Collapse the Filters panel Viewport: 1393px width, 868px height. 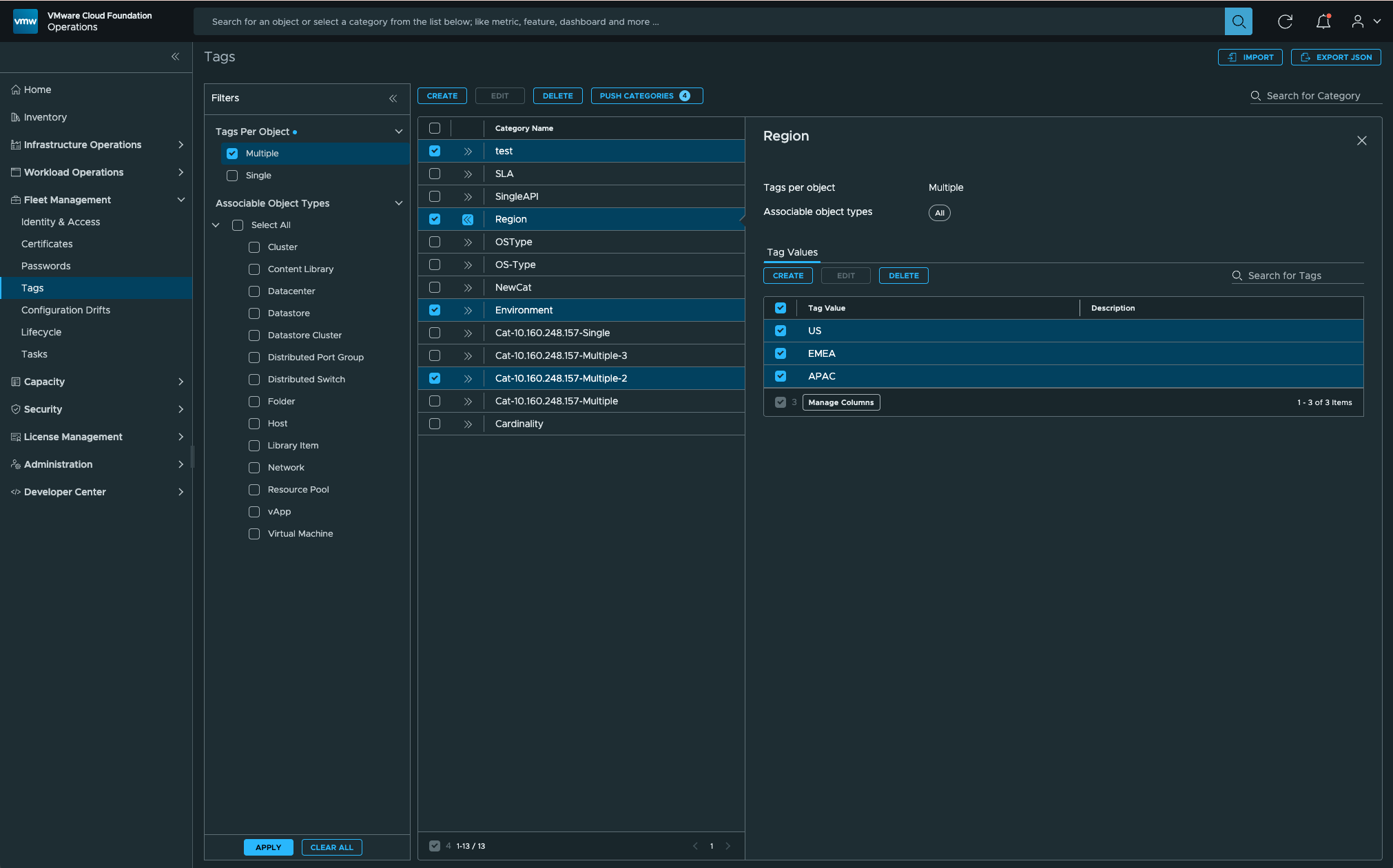coord(393,99)
